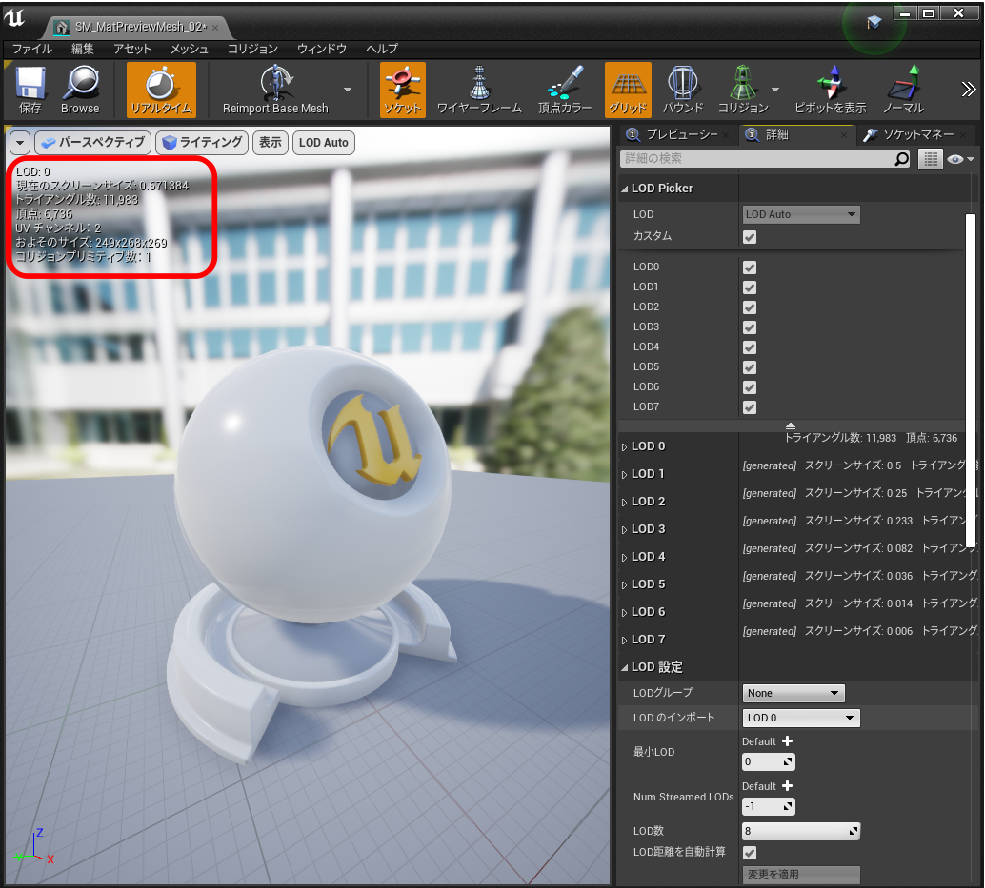This screenshot has height=888, width=985.
Task: Click the 変更を適用 button
Action: pyautogui.click(x=800, y=874)
